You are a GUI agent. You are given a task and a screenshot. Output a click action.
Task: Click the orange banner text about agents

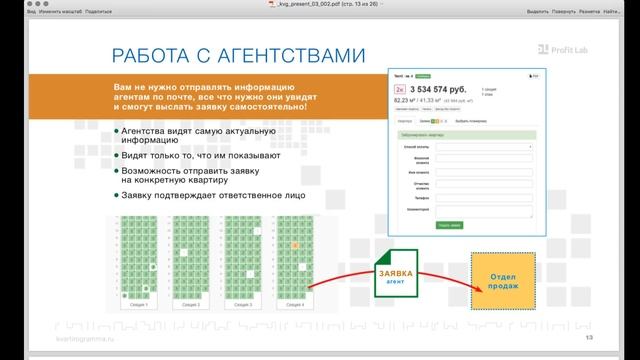click(x=215, y=97)
